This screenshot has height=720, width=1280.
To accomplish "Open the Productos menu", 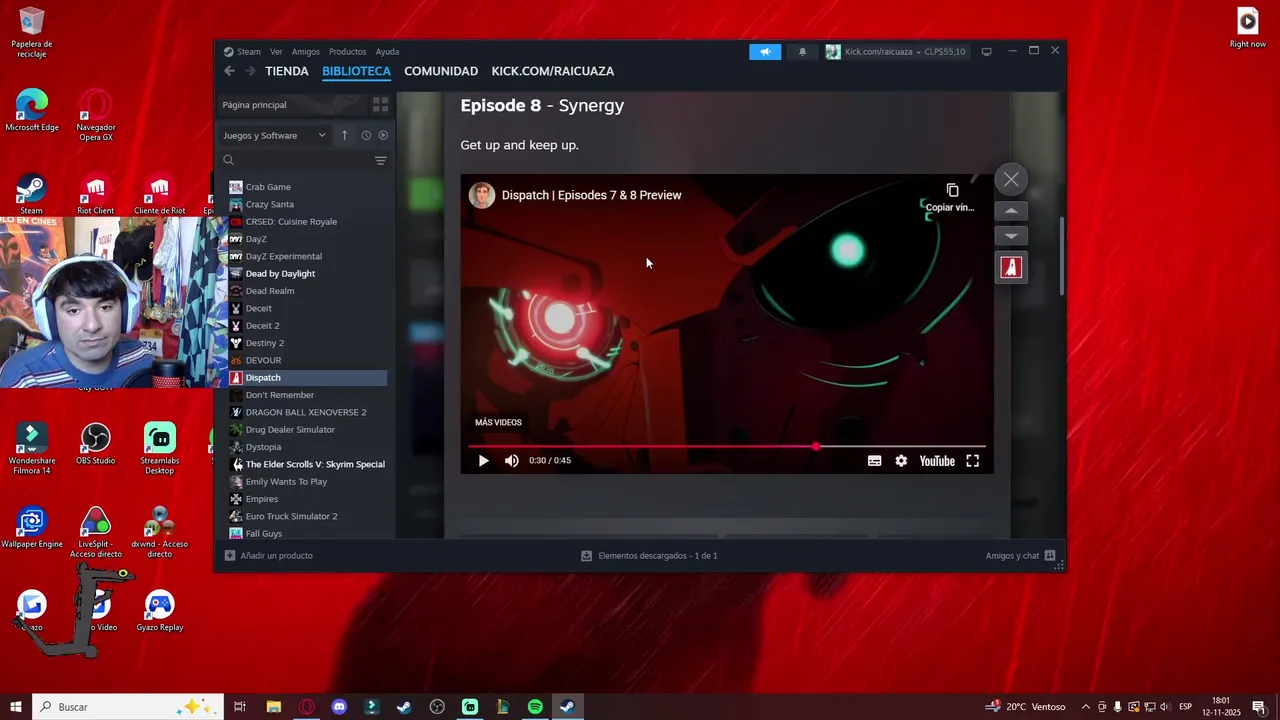I will (x=347, y=51).
